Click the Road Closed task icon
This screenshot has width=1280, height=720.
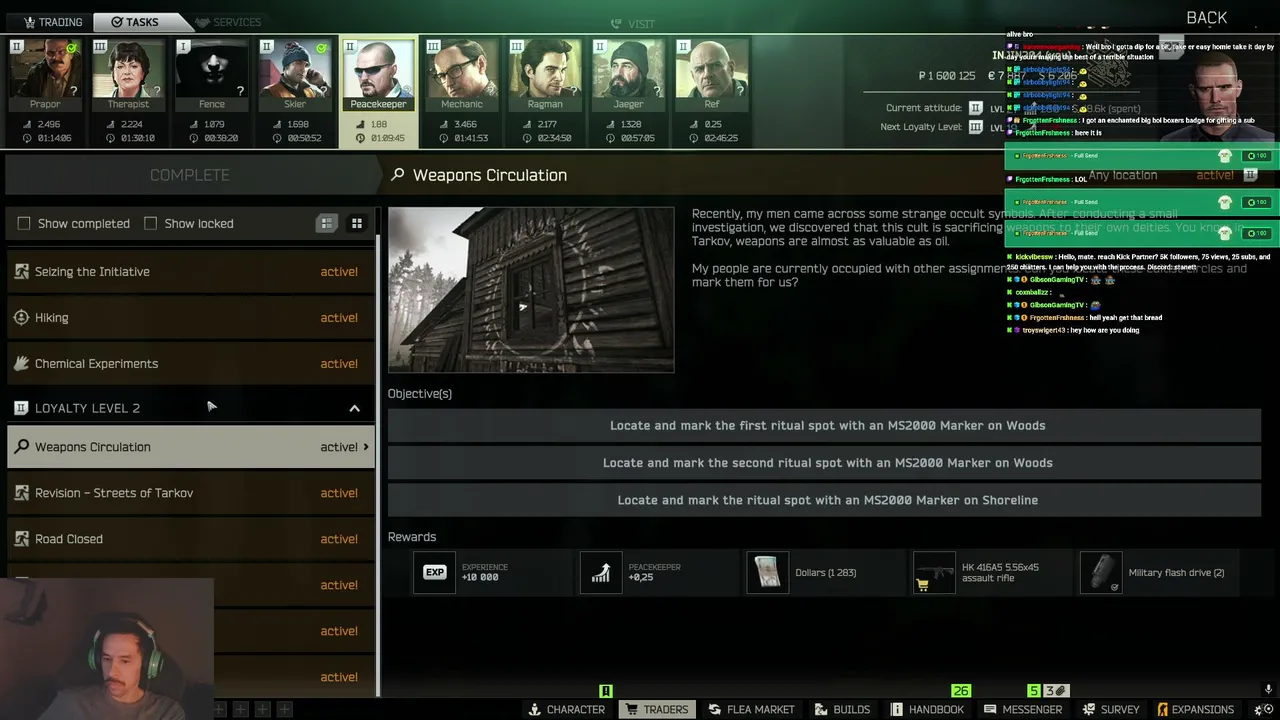[x=21, y=539]
